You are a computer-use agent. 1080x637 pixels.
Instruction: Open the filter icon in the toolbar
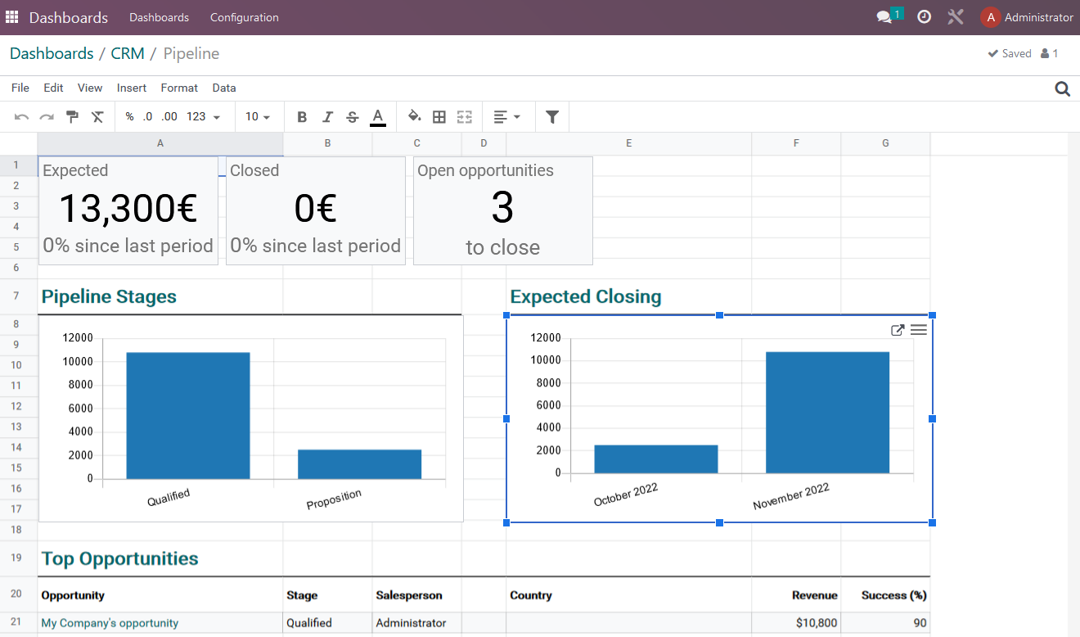552,117
